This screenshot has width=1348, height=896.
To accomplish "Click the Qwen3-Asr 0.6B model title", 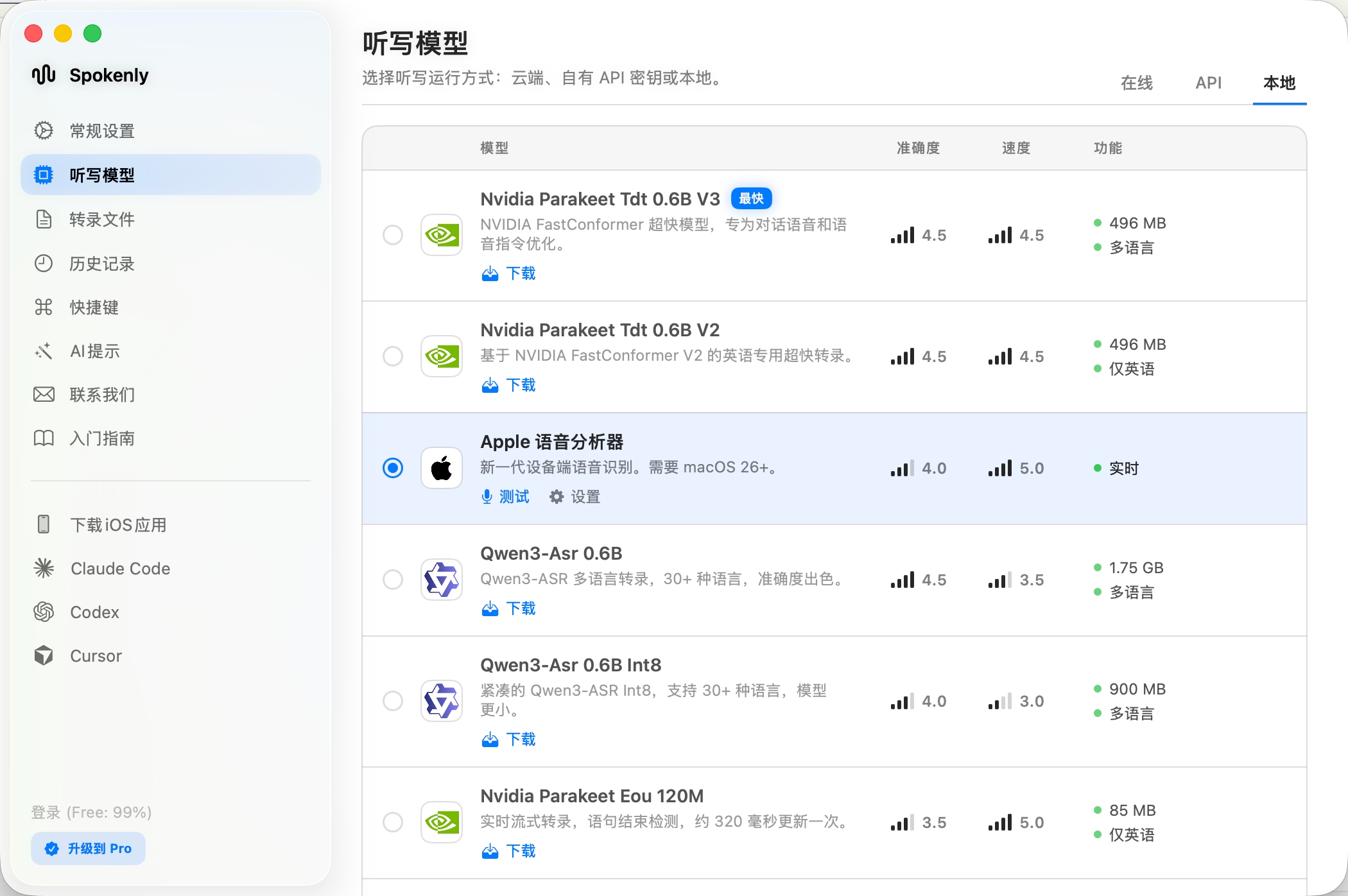I will point(551,553).
